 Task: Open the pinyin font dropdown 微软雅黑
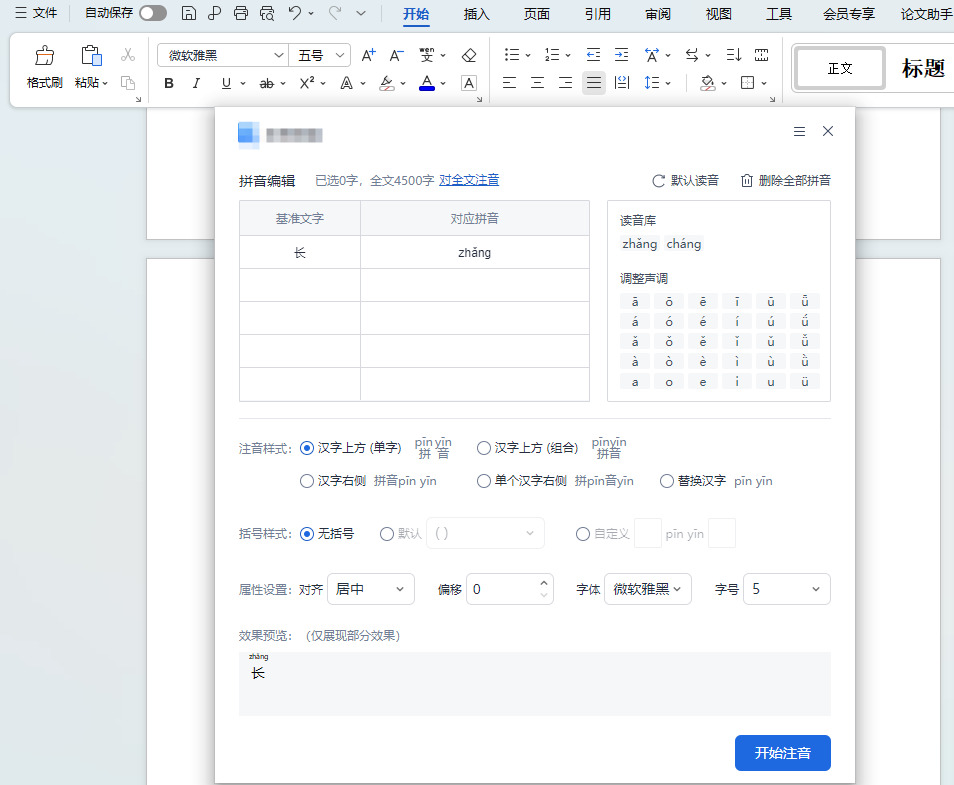tap(647, 589)
